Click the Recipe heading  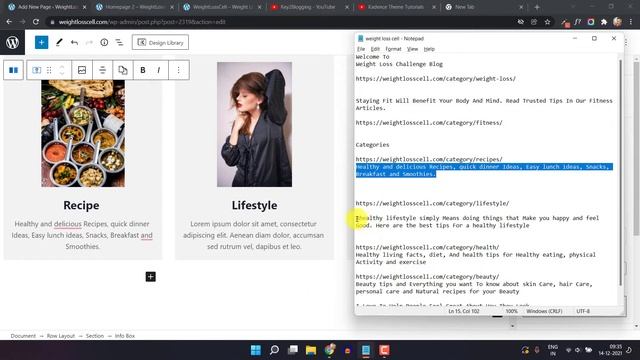(x=81, y=205)
